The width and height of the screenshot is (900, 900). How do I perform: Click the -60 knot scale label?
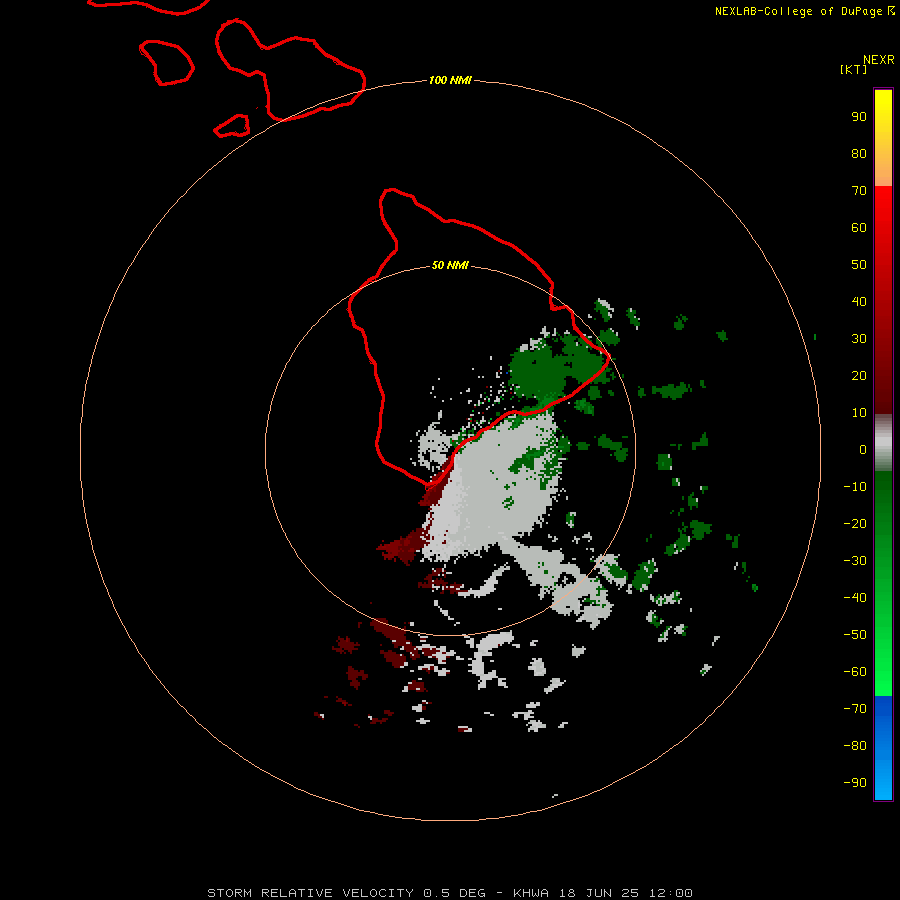click(855, 672)
